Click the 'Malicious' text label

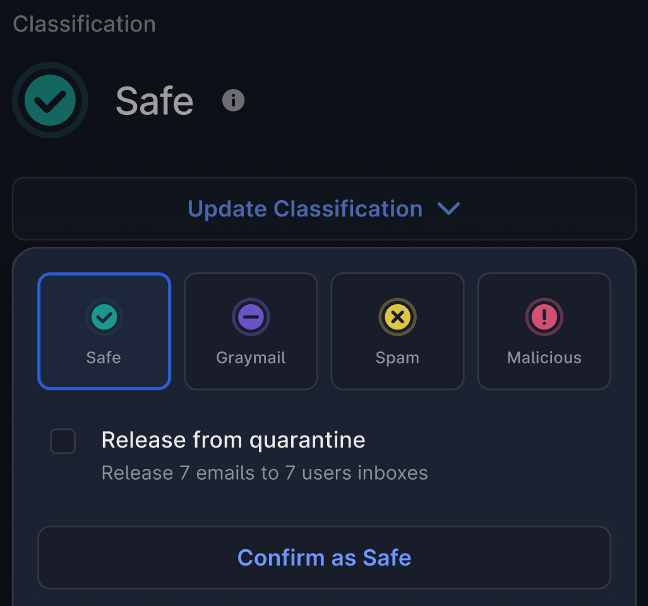(x=544, y=358)
